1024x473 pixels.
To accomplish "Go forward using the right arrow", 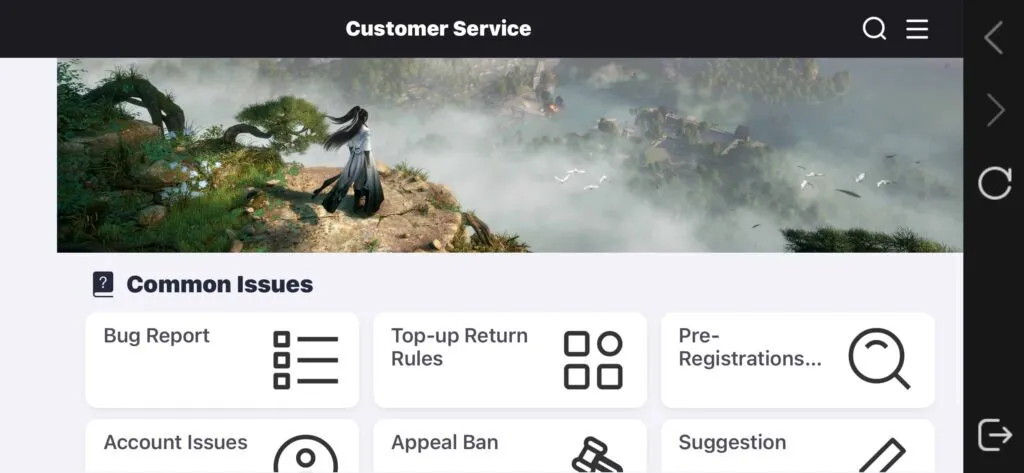I will click(x=995, y=110).
